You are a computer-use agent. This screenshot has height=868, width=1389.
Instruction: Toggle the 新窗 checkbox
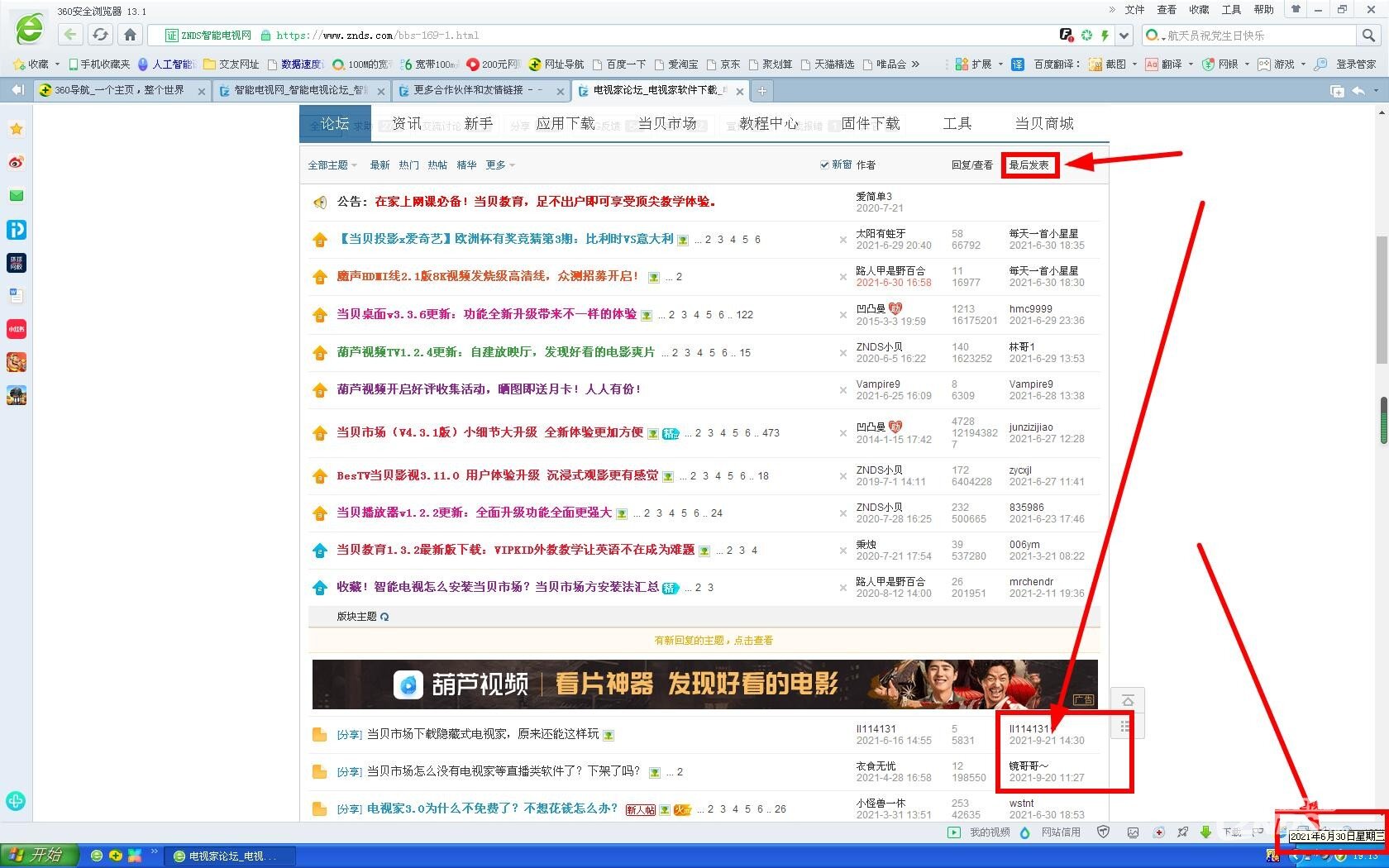click(x=824, y=165)
